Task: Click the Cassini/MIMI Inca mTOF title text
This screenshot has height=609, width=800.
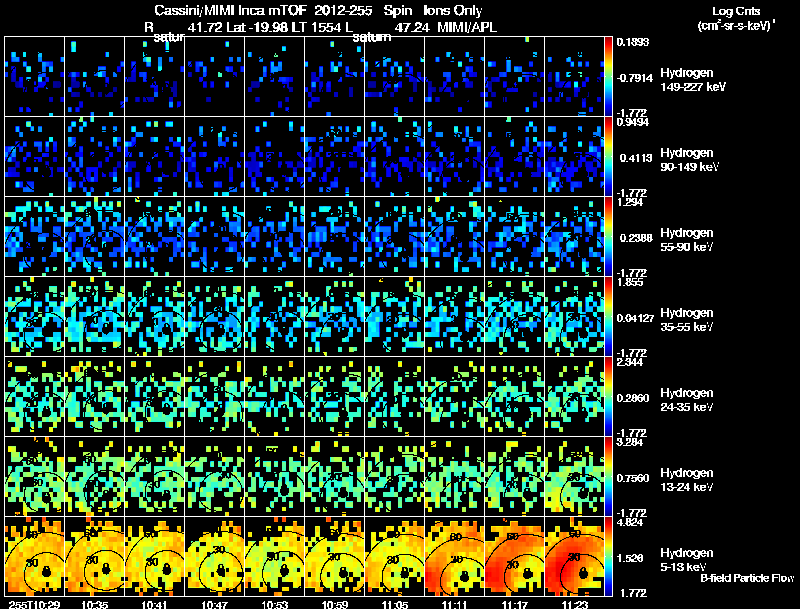Action: pos(230,10)
